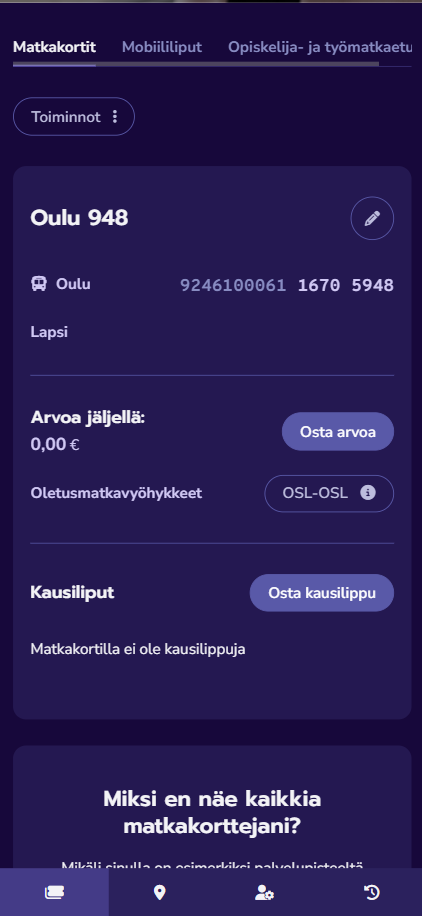Click the 0,00 € remaining balance
The width and height of the screenshot is (422, 916).
click(55, 445)
